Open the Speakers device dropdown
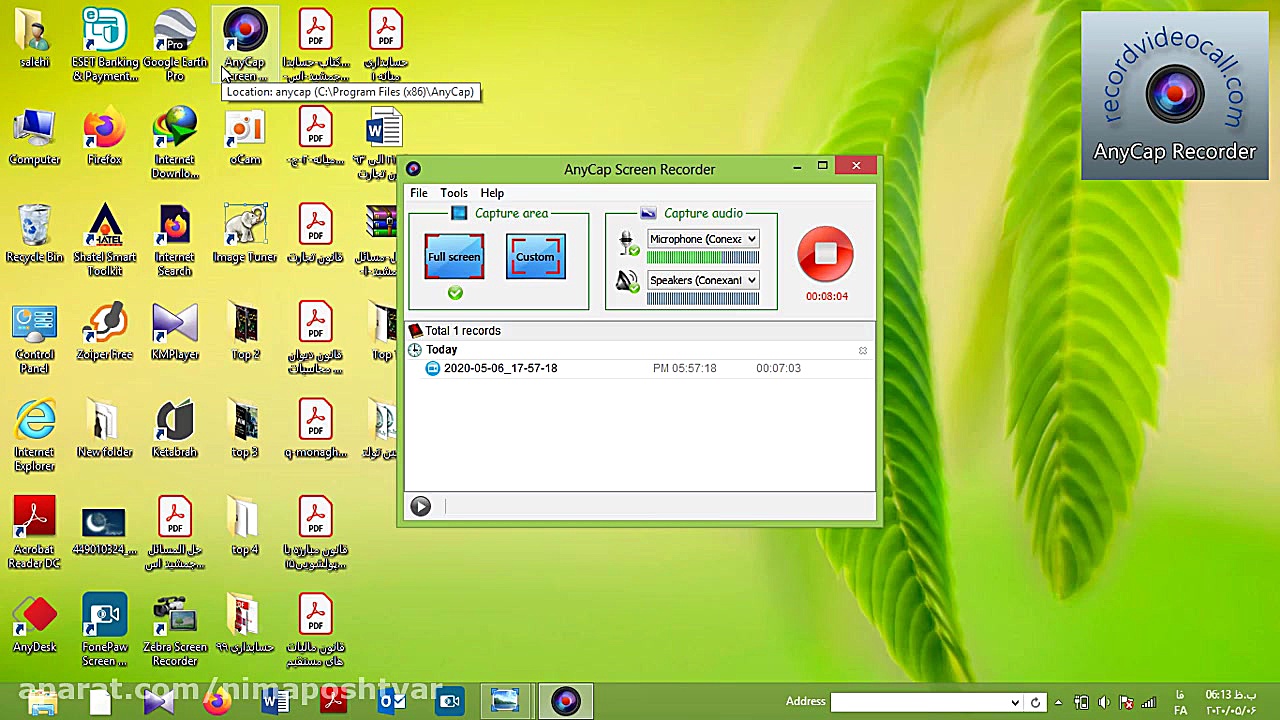The image size is (1280, 720). pyautogui.click(x=703, y=280)
